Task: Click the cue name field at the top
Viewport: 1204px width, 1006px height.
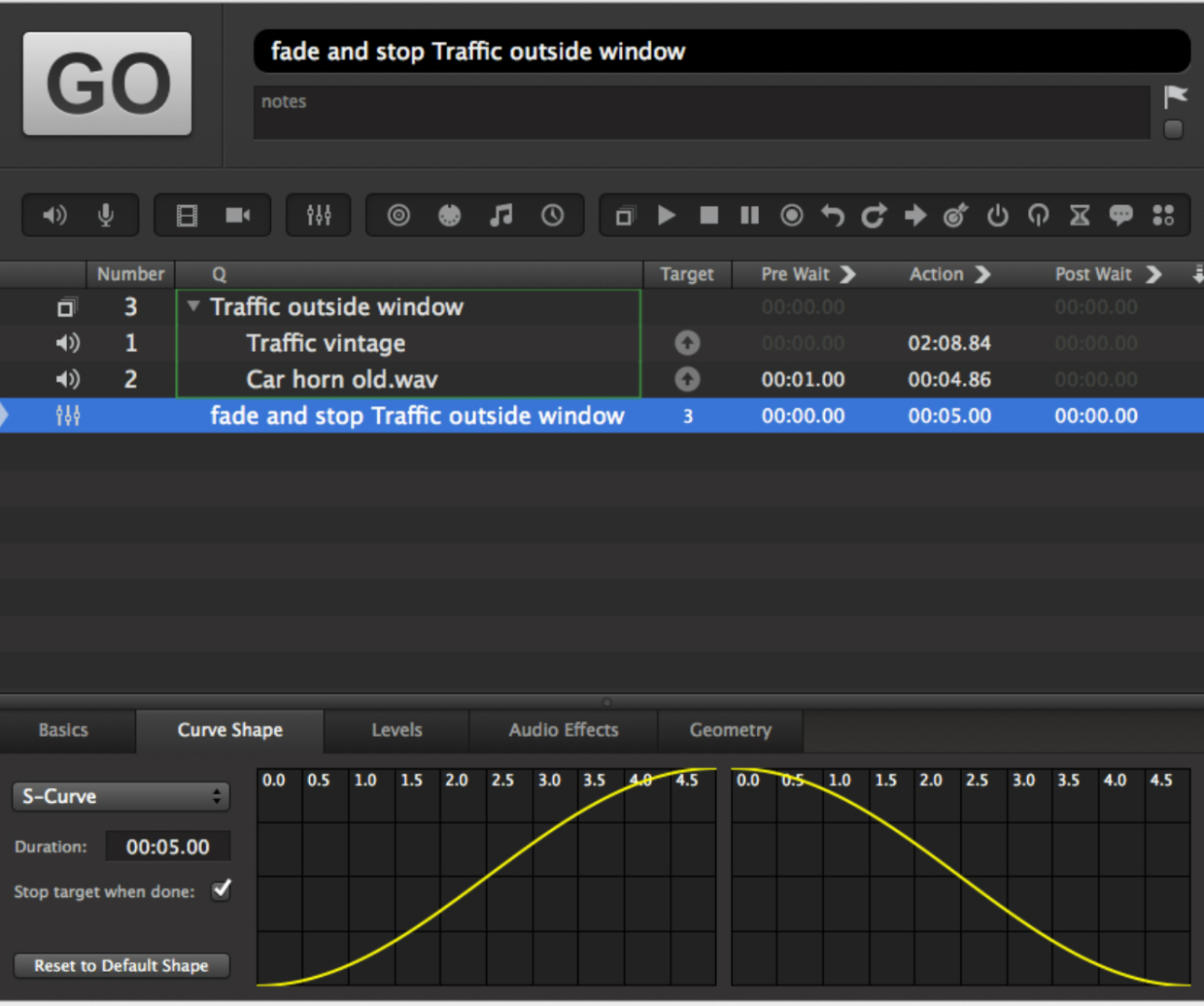Action: point(722,51)
